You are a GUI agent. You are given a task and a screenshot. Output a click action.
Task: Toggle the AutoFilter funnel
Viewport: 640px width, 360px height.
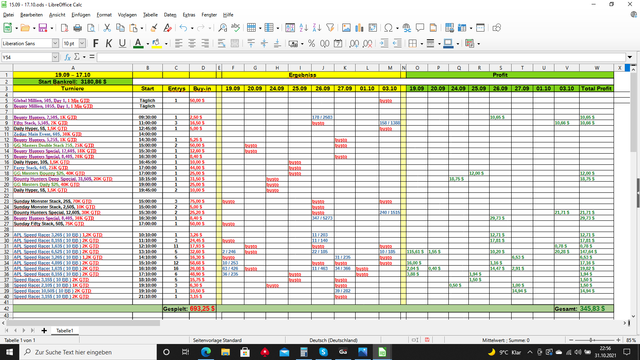point(330,28)
